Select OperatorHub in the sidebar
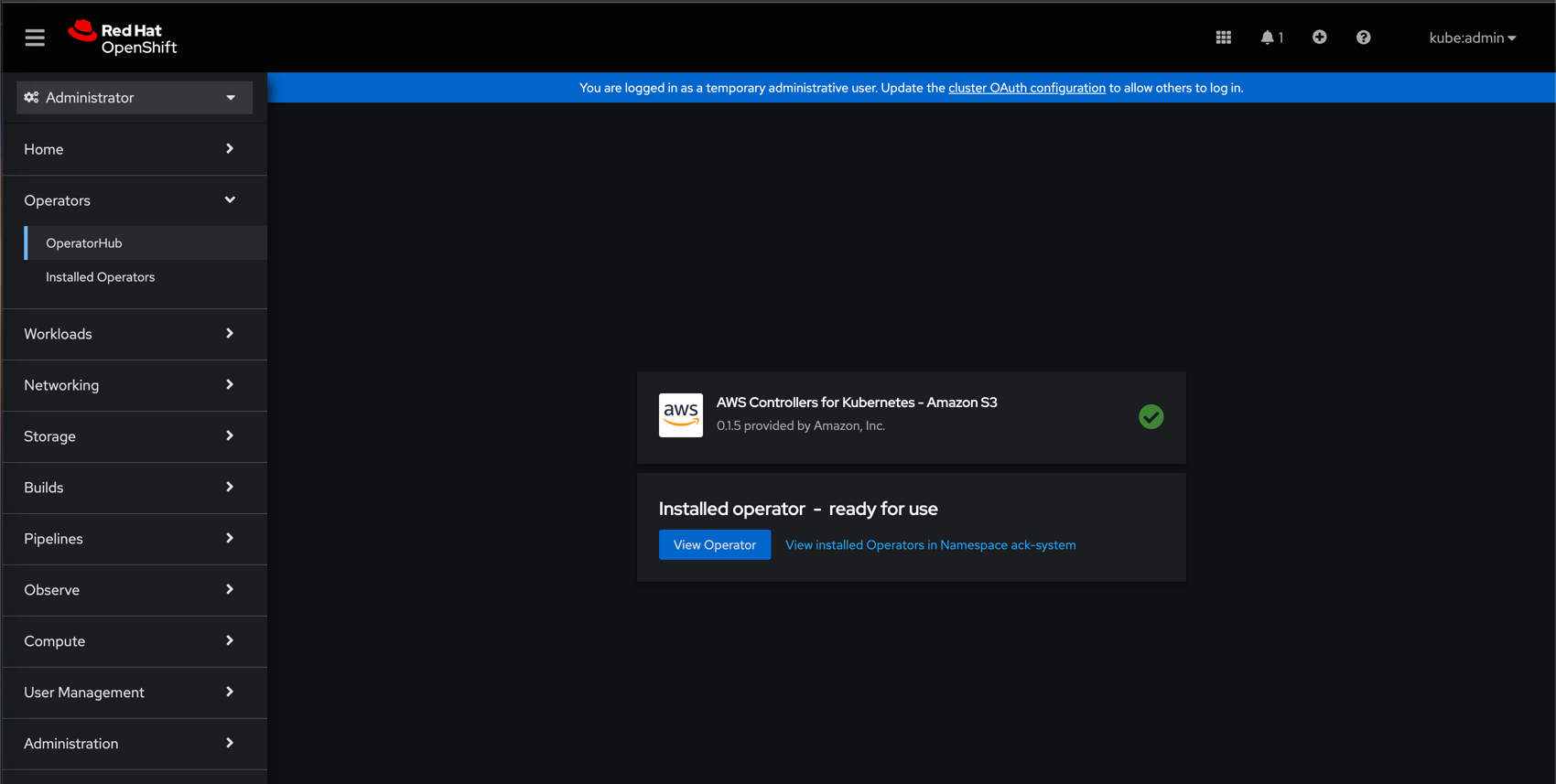 [84, 243]
